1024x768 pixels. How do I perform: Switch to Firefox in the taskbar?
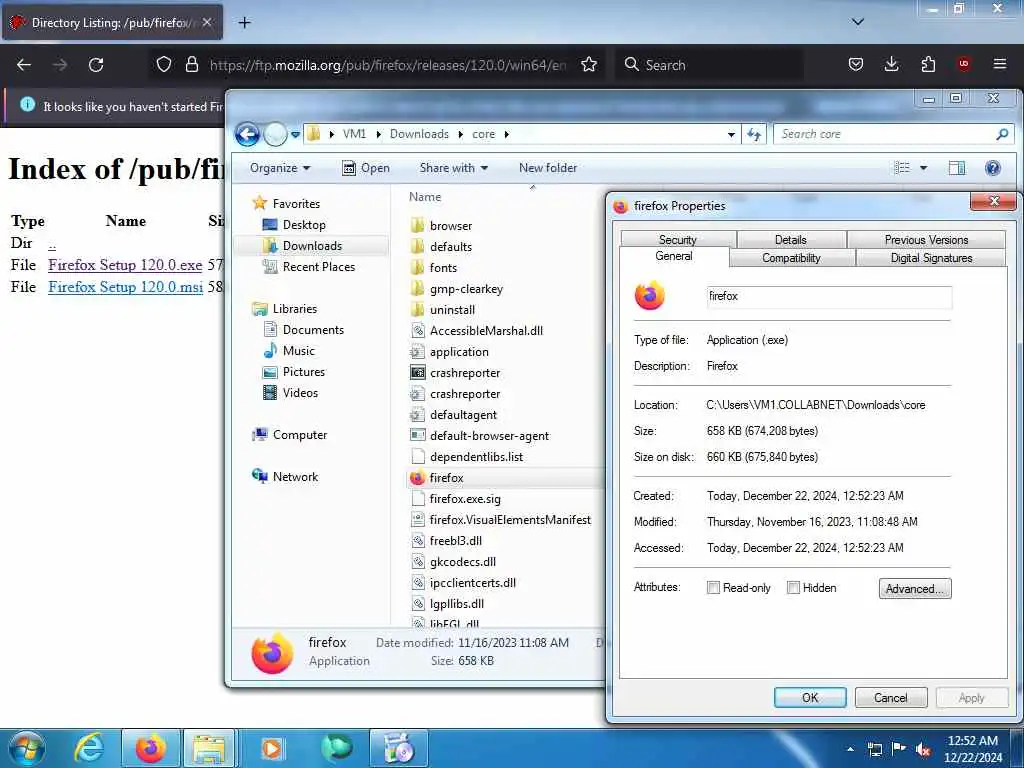point(151,748)
